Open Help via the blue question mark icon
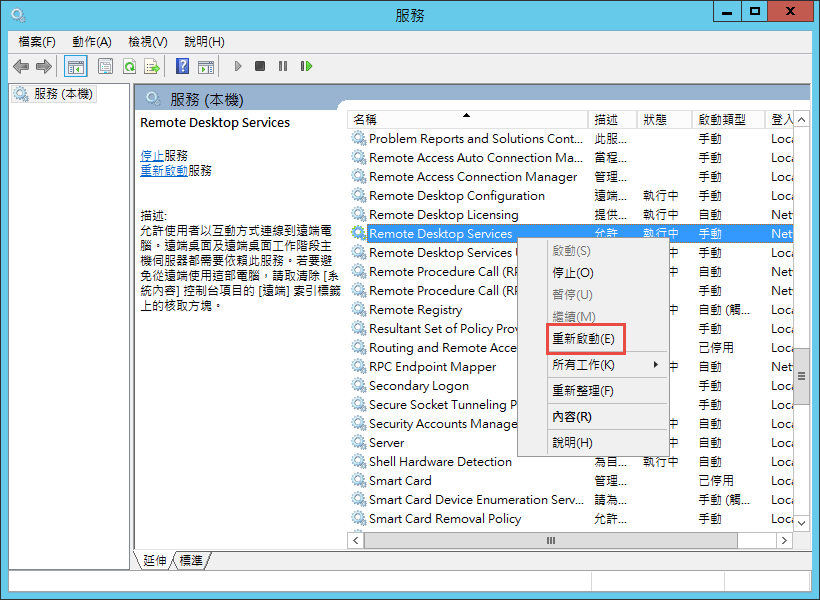 pos(183,66)
